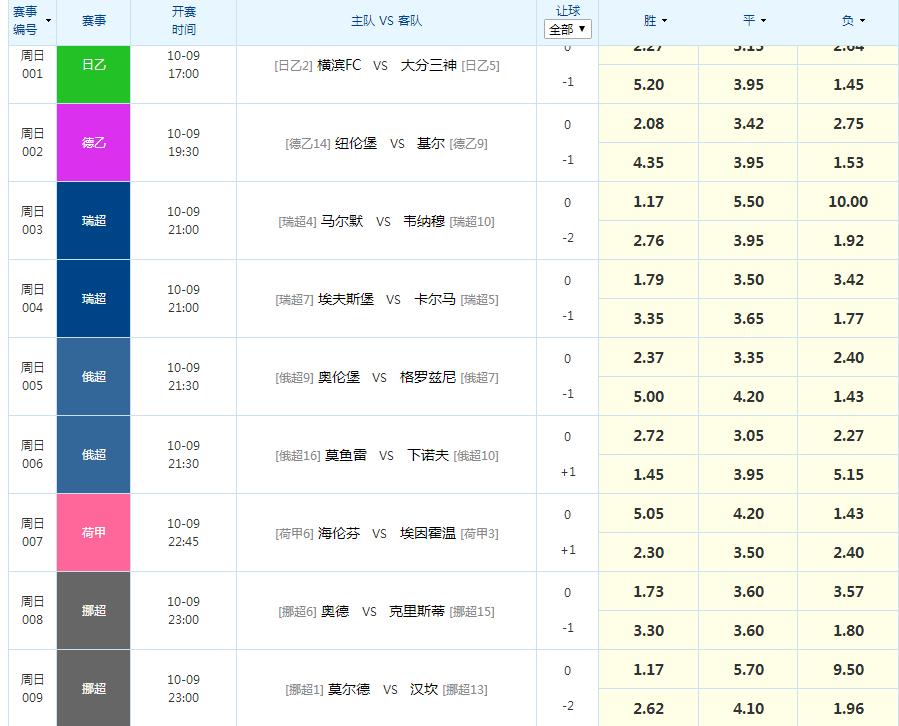Click the 开赛时间 column header
Screen dimensions: 899x726
[183, 20]
